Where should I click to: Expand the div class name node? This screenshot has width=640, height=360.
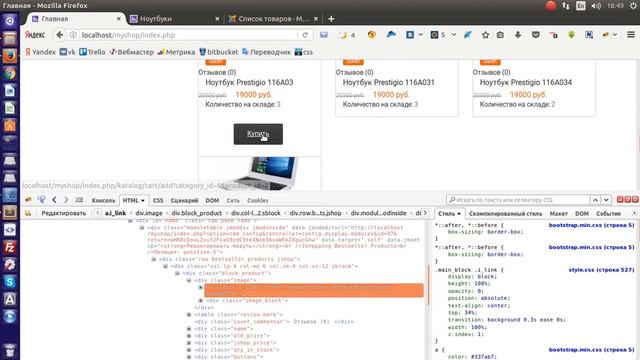pos(189,329)
